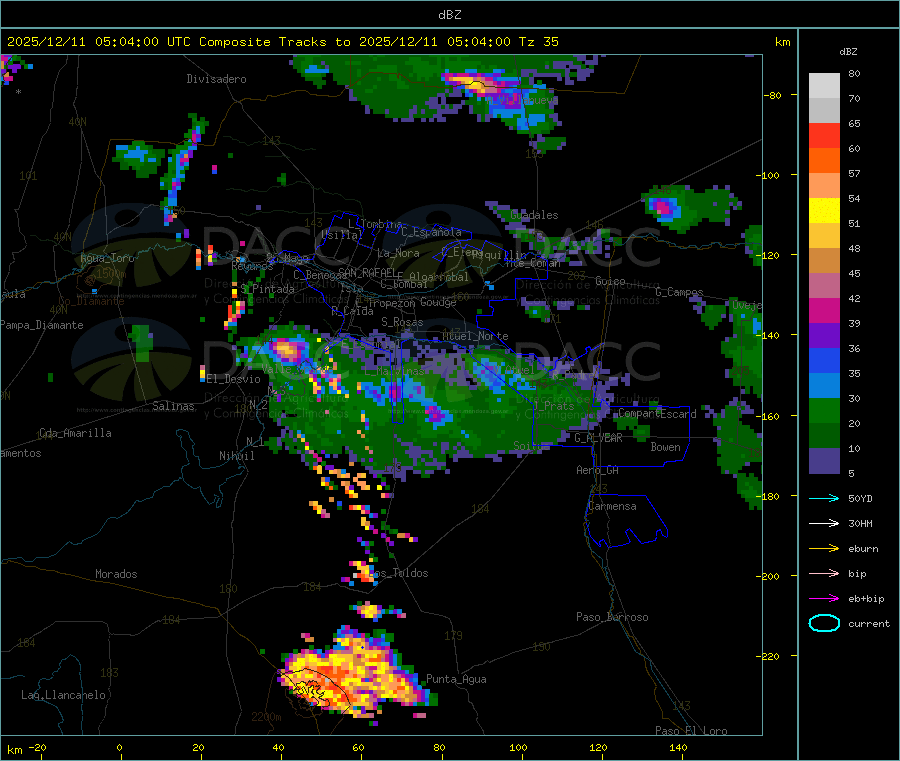Click the cyan current ellipse icon
900x761 pixels.
[x=824, y=623]
